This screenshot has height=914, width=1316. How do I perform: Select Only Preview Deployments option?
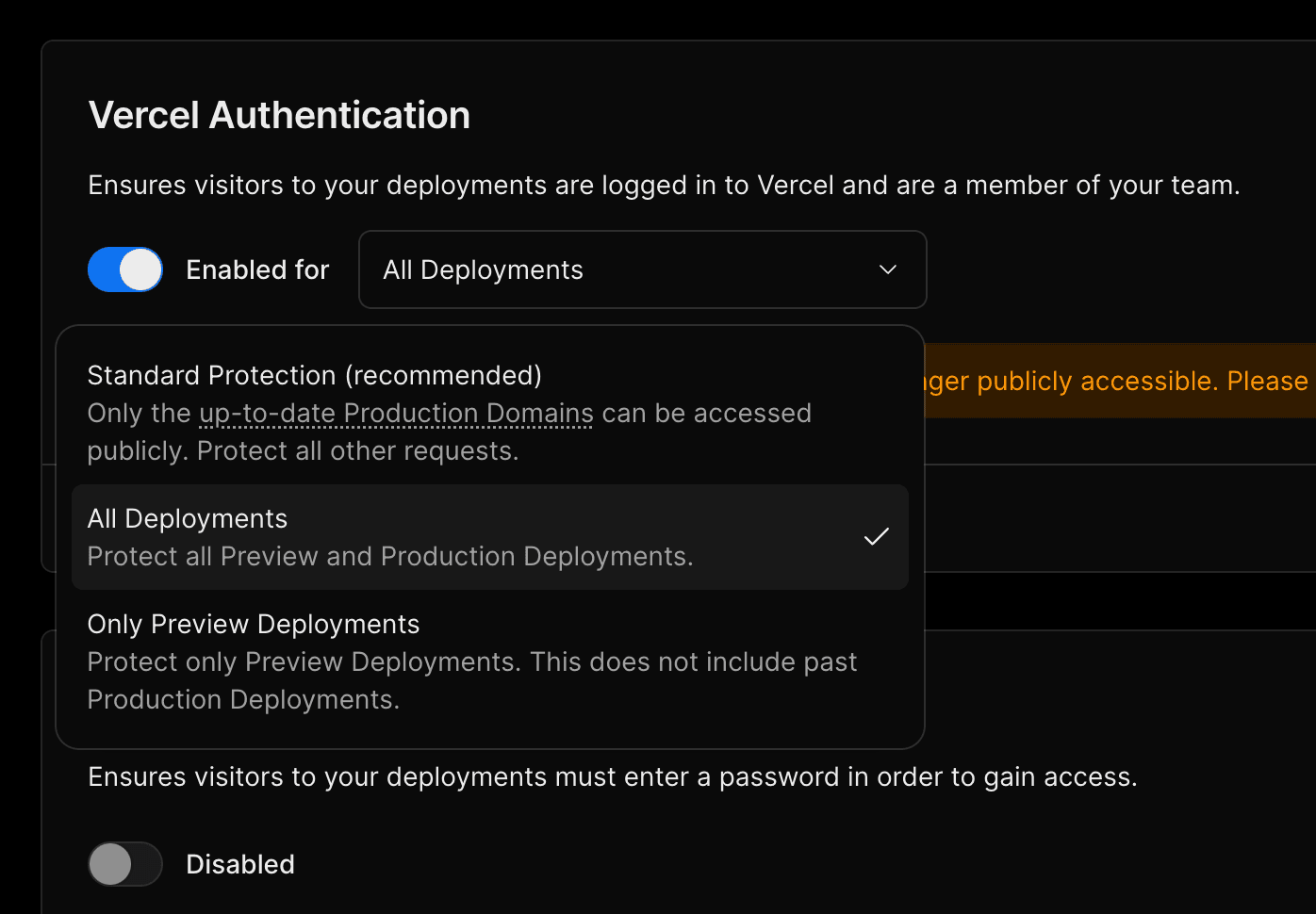(x=253, y=624)
